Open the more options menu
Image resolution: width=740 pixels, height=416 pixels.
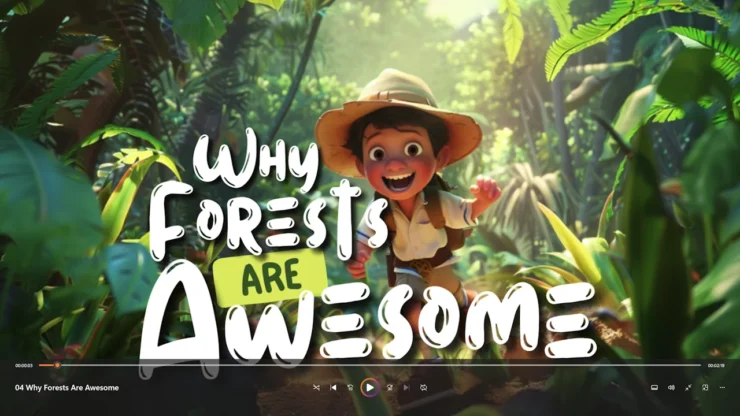pos(722,388)
